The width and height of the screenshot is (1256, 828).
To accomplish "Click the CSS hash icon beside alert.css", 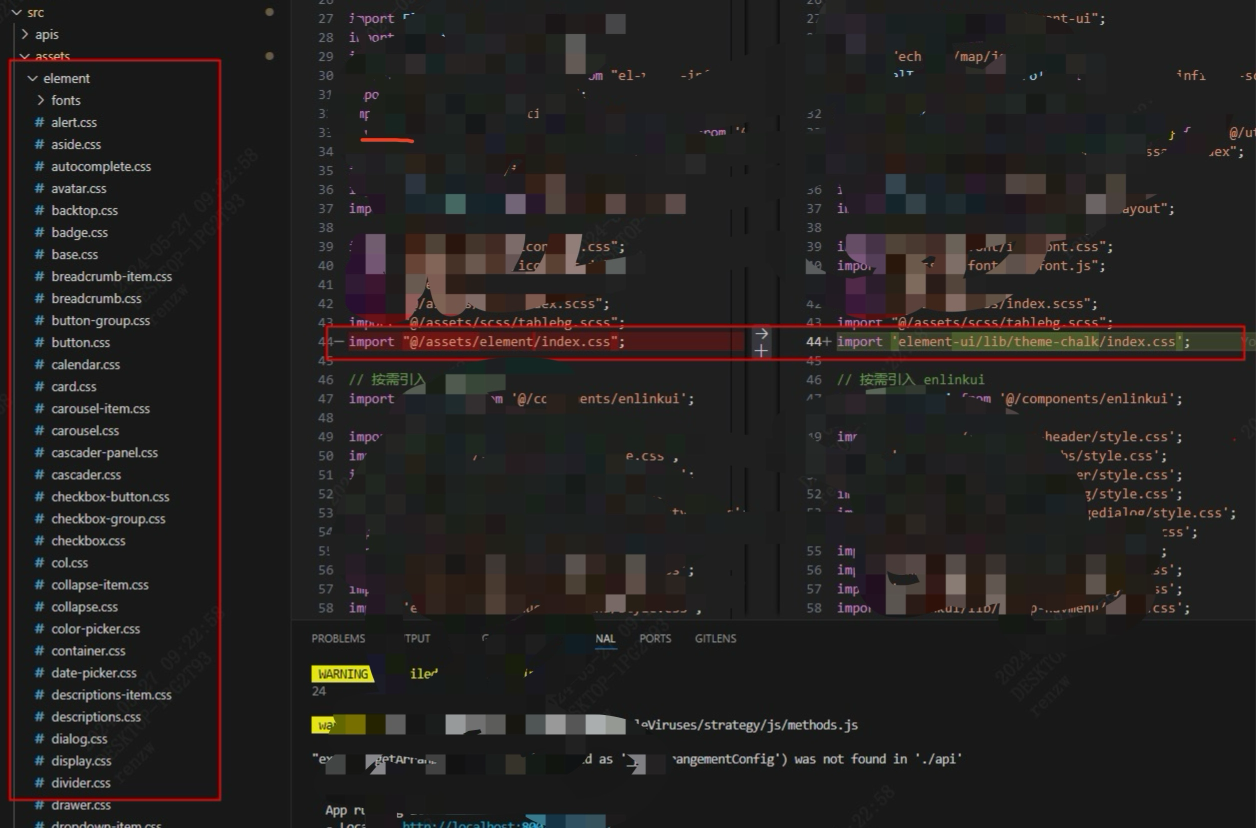I will point(40,123).
